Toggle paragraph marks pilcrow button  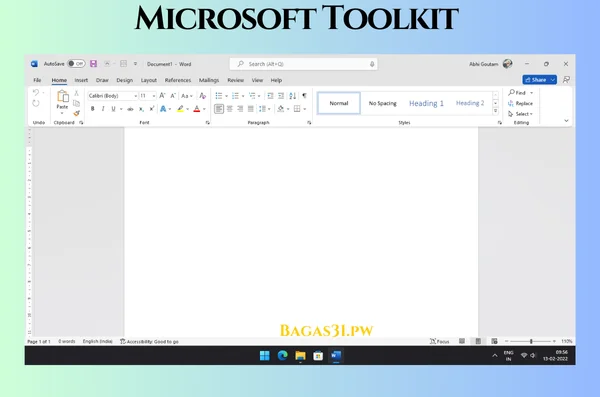pos(304,96)
